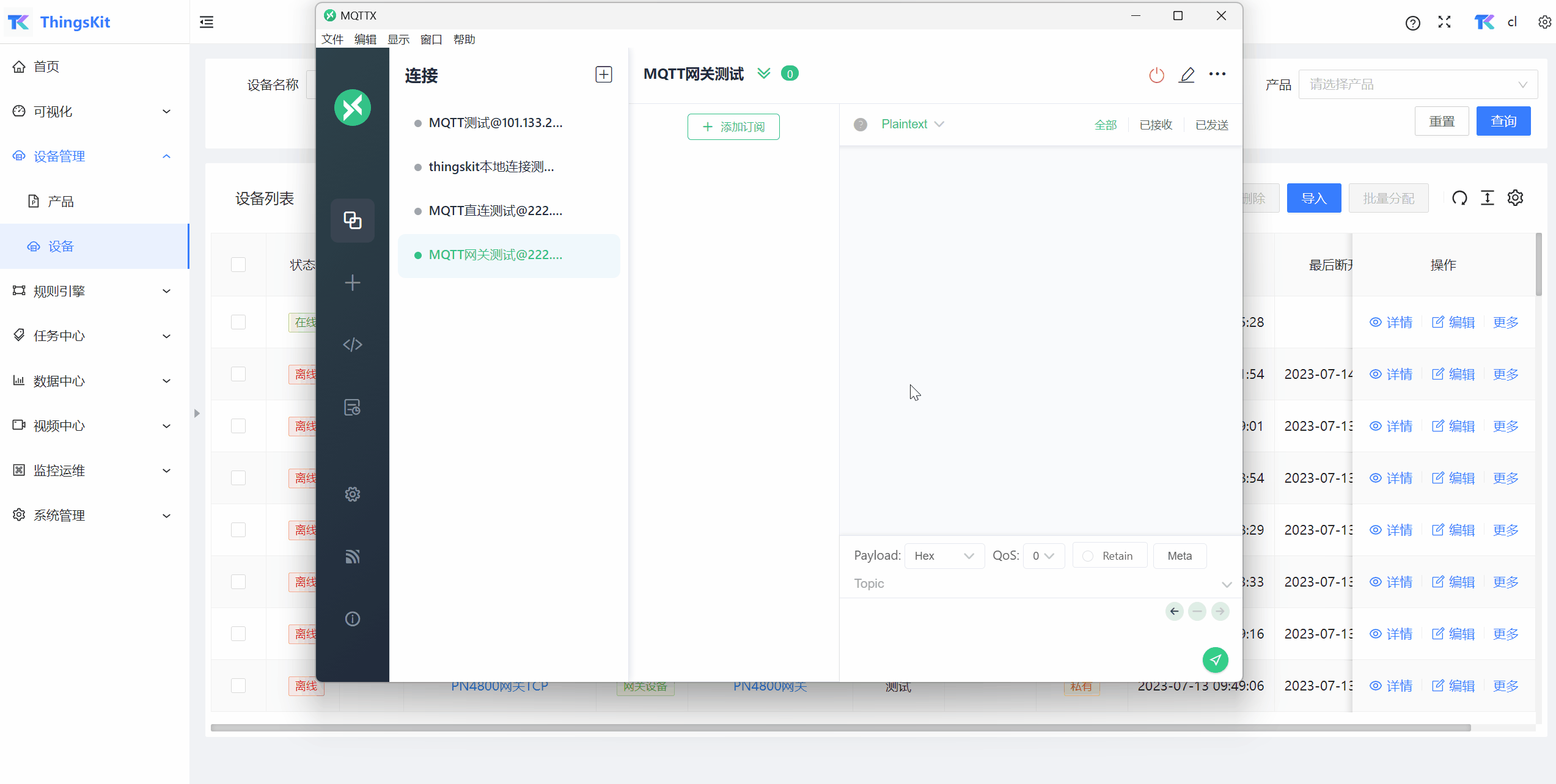Click the plus icon in MQTTX dark sidebar
Screen dimensions: 1556x784
pyautogui.click(x=352, y=282)
